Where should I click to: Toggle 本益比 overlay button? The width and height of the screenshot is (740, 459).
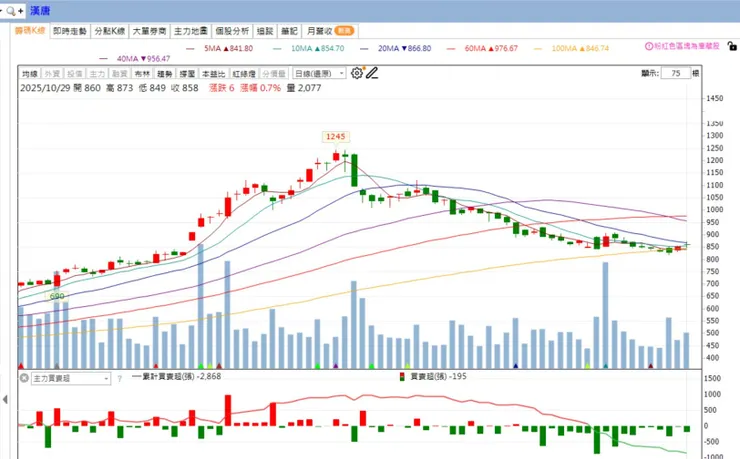click(214, 74)
